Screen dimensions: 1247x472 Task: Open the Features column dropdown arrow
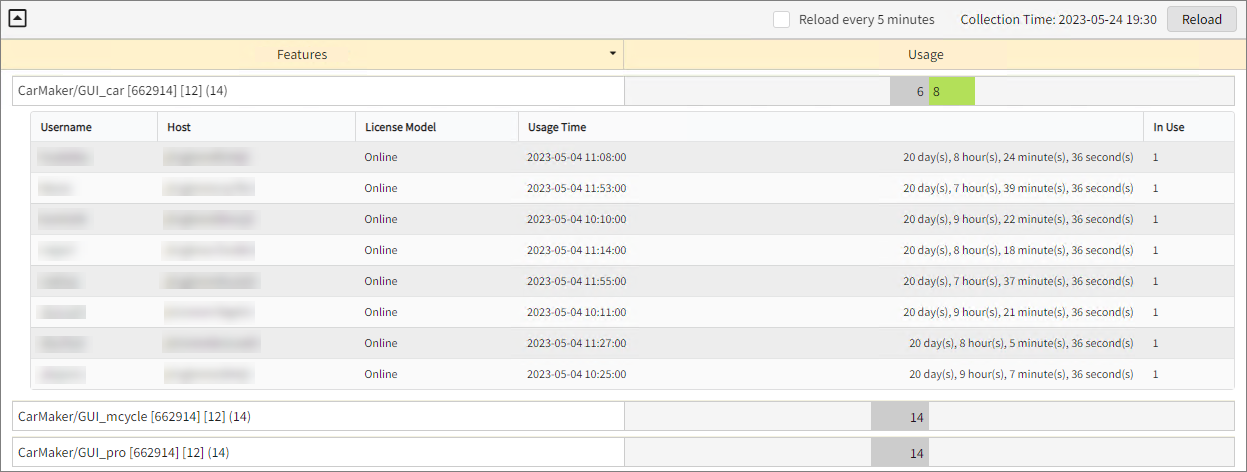612,54
